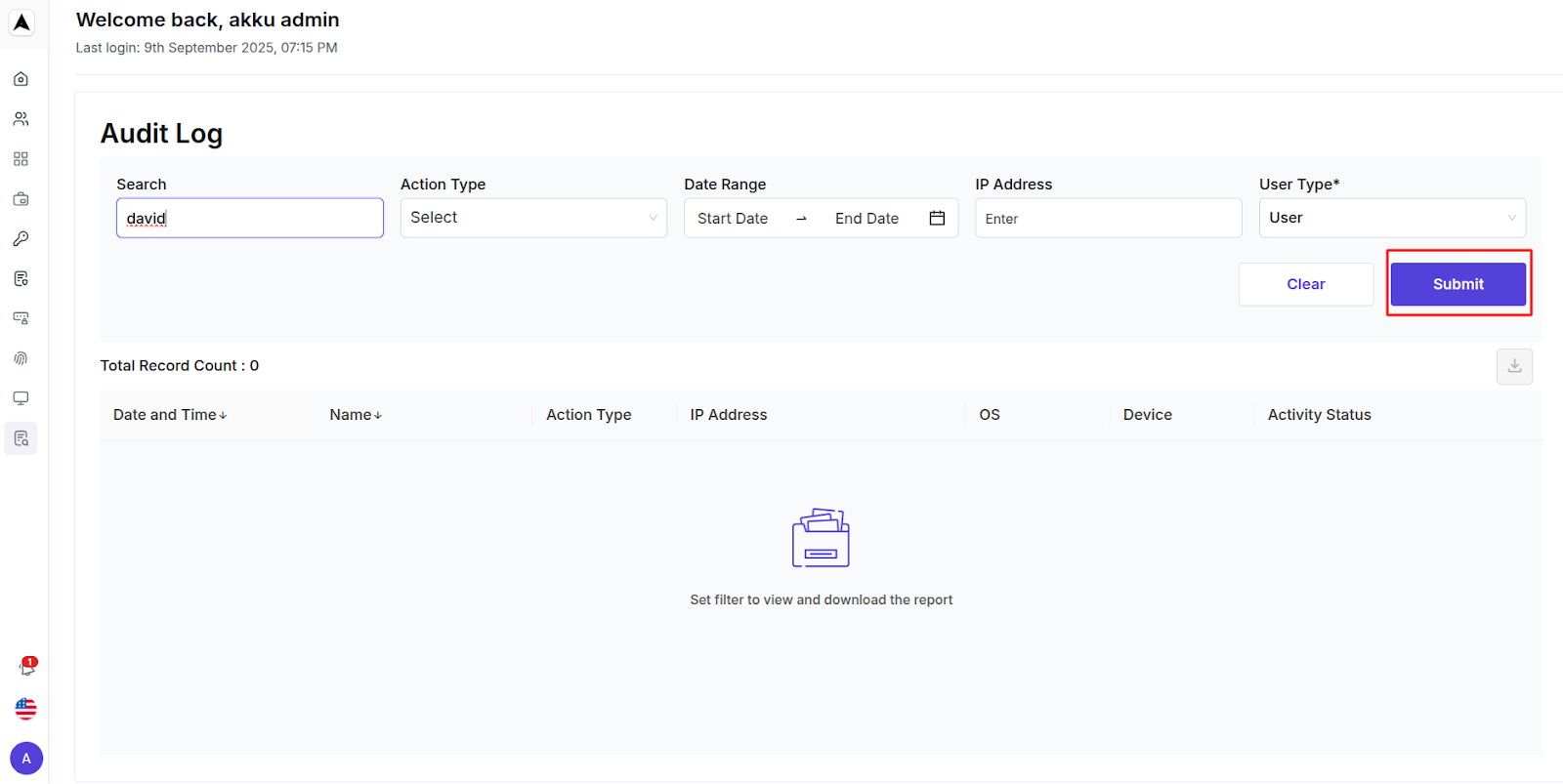Open the users sidebar icon
The height and width of the screenshot is (784, 1563).
(21, 119)
